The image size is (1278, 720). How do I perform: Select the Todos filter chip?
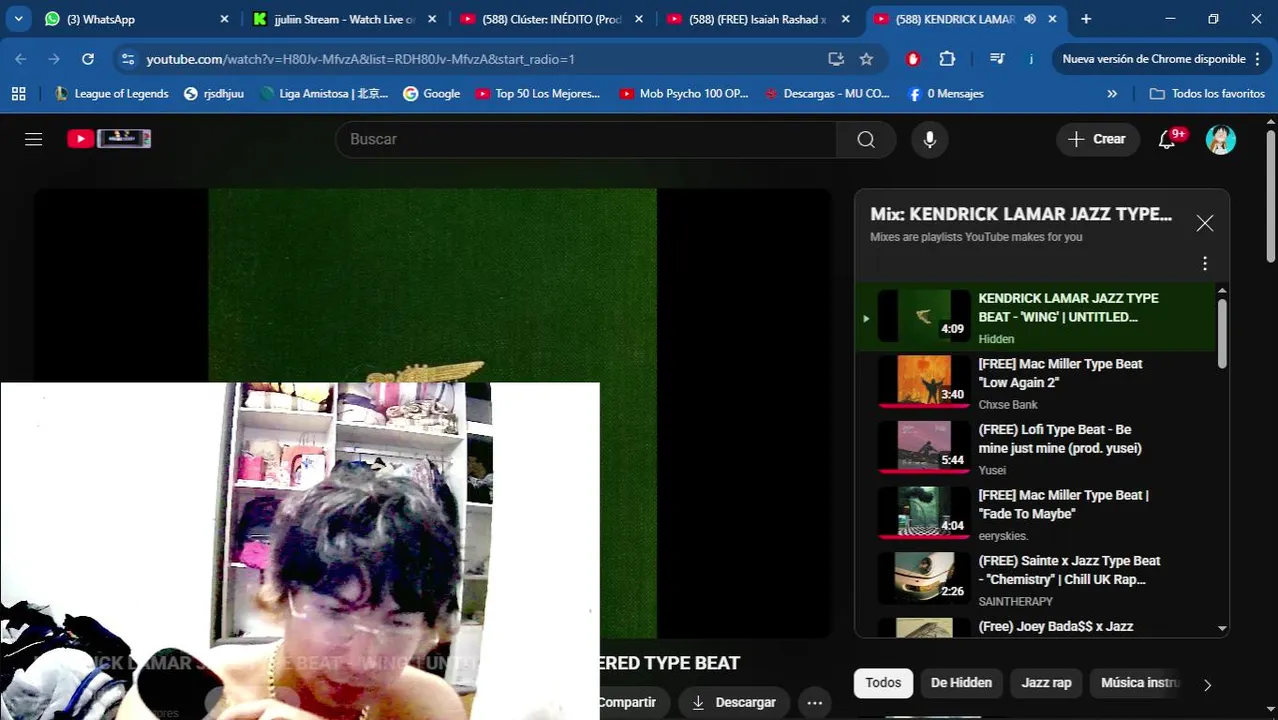click(x=883, y=683)
